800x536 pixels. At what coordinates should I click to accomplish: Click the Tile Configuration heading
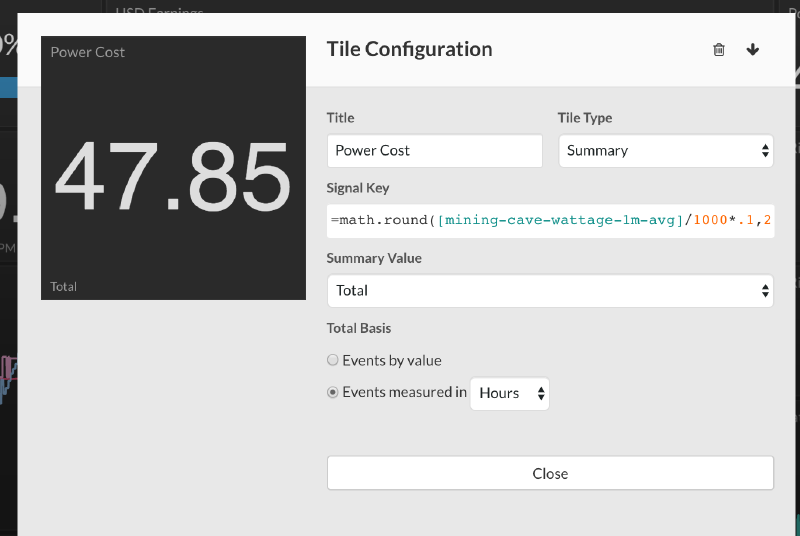pyautogui.click(x=409, y=49)
